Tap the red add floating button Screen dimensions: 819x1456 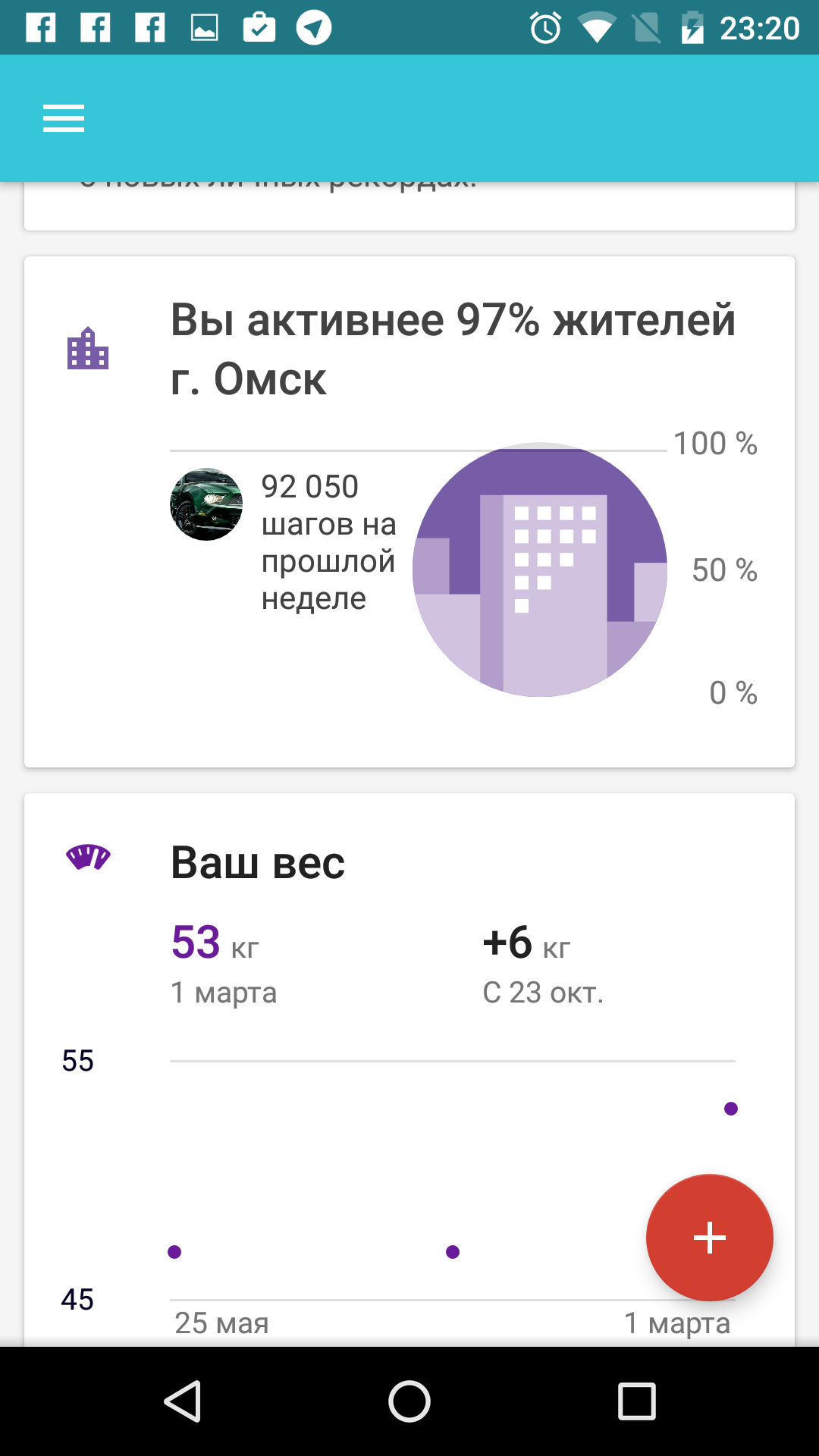pos(709,1238)
